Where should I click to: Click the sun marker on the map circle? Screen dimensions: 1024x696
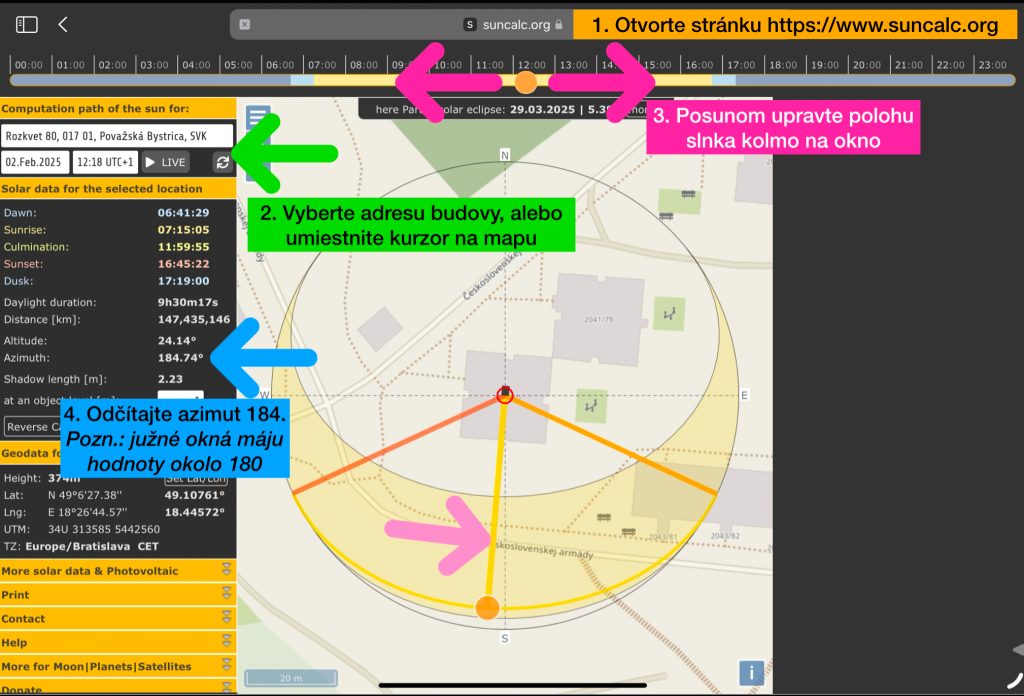tap(487, 607)
